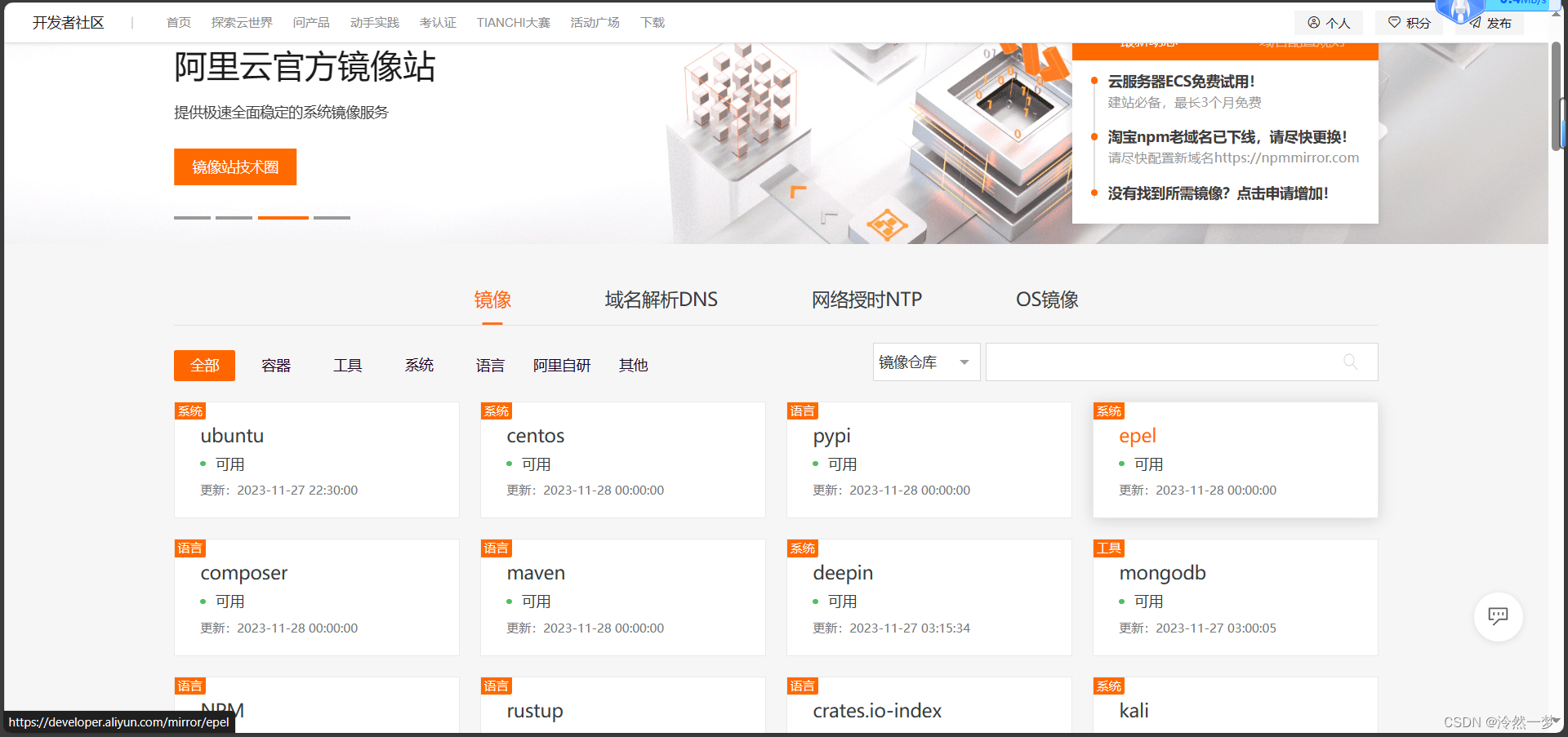Click the page vertical scrollbar thumb
Viewport: 1568px width, 737px height.
click(x=1557, y=95)
